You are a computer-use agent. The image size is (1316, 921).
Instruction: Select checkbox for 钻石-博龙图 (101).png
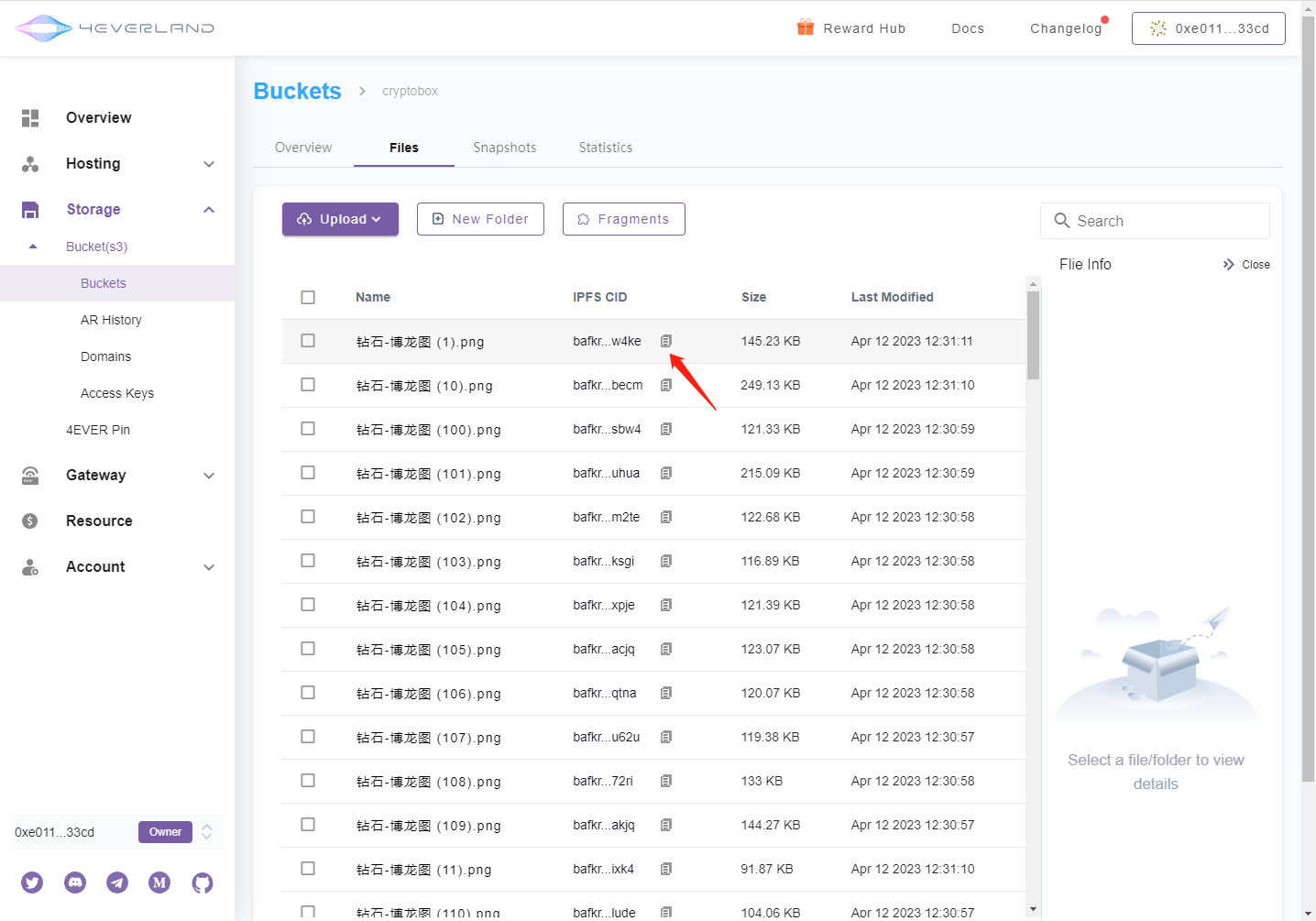308,473
